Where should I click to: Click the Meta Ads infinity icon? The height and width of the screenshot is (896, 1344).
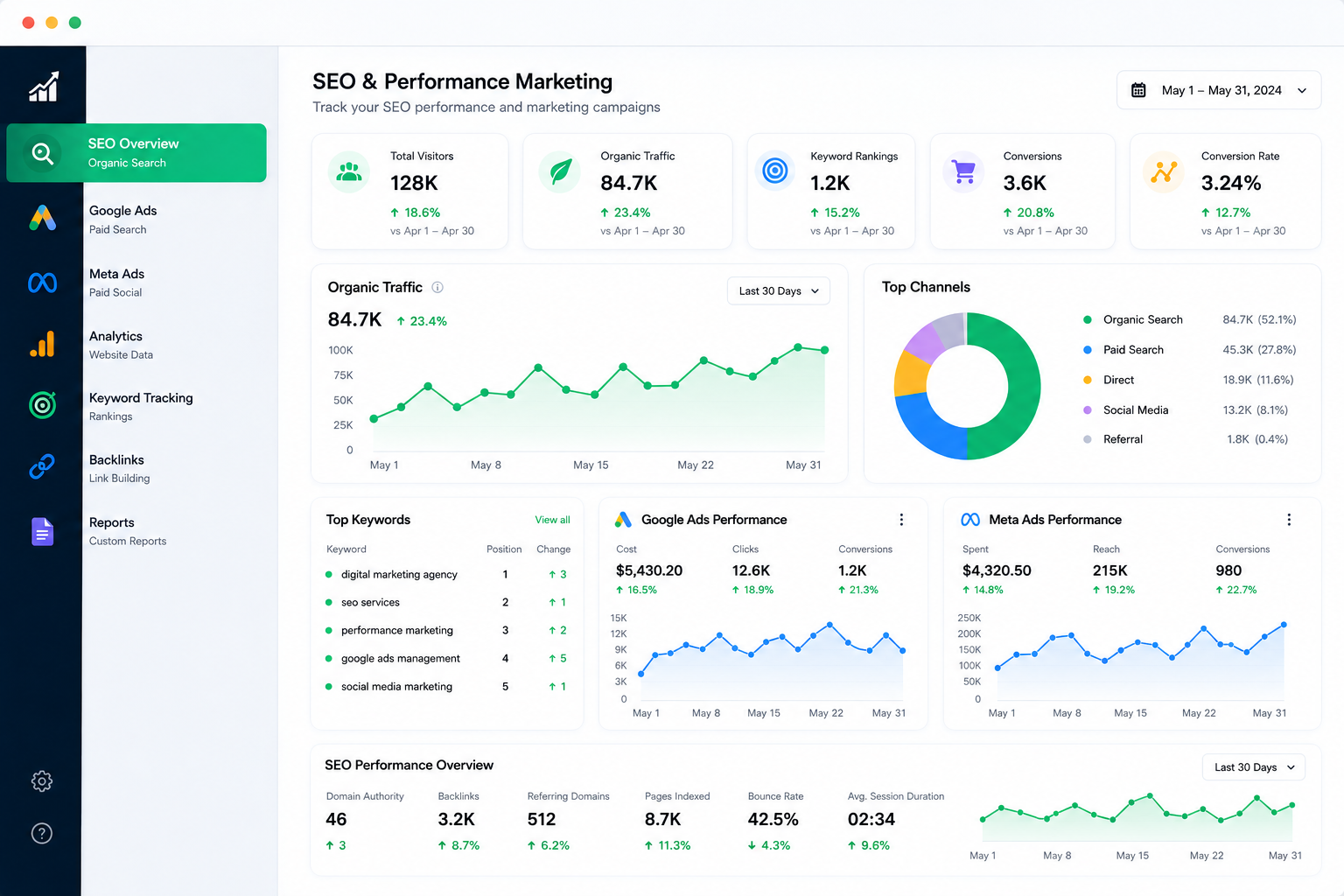pyautogui.click(x=42, y=283)
